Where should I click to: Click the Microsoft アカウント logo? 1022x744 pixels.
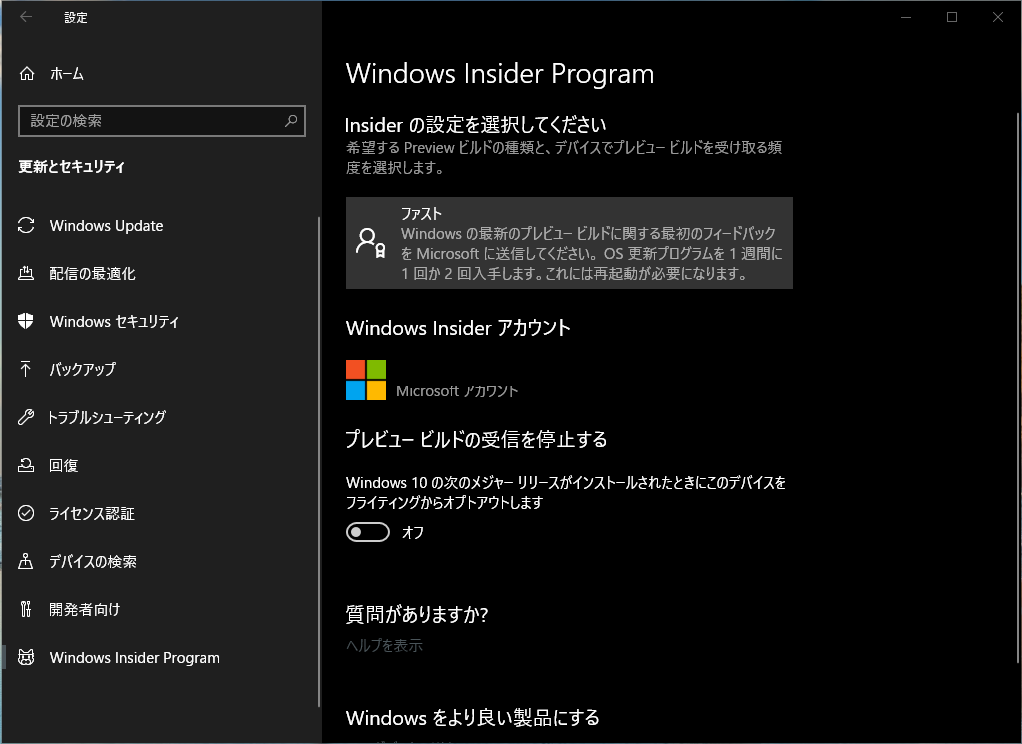(x=366, y=380)
